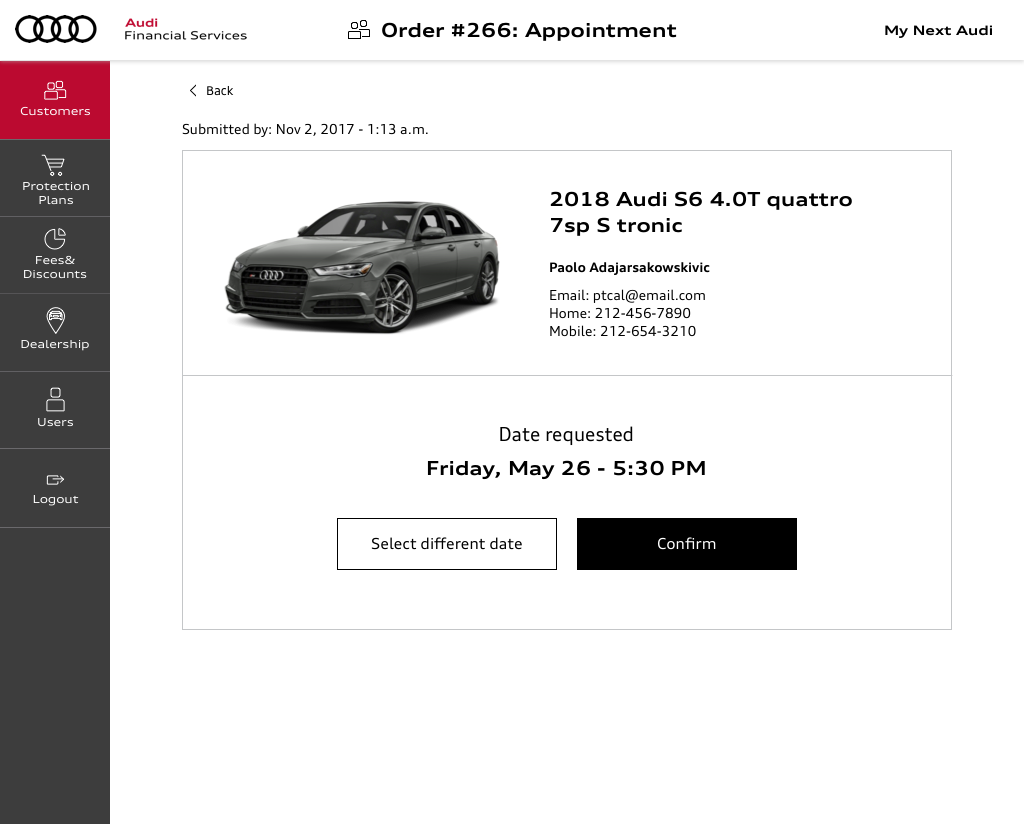Select the Customers sidebar label
The height and width of the screenshot is (824, 1024).
(x=55, y=111)
